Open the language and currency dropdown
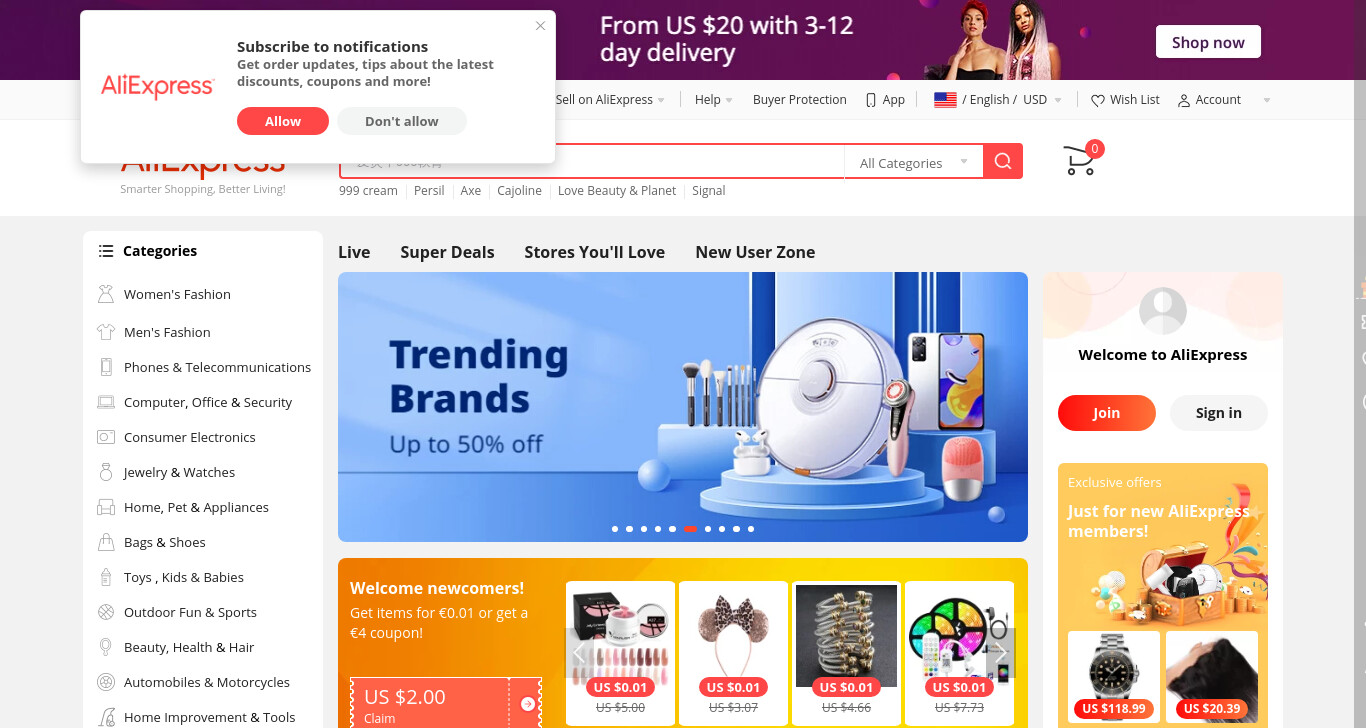1366x728 pixels. tap(998, 100)
